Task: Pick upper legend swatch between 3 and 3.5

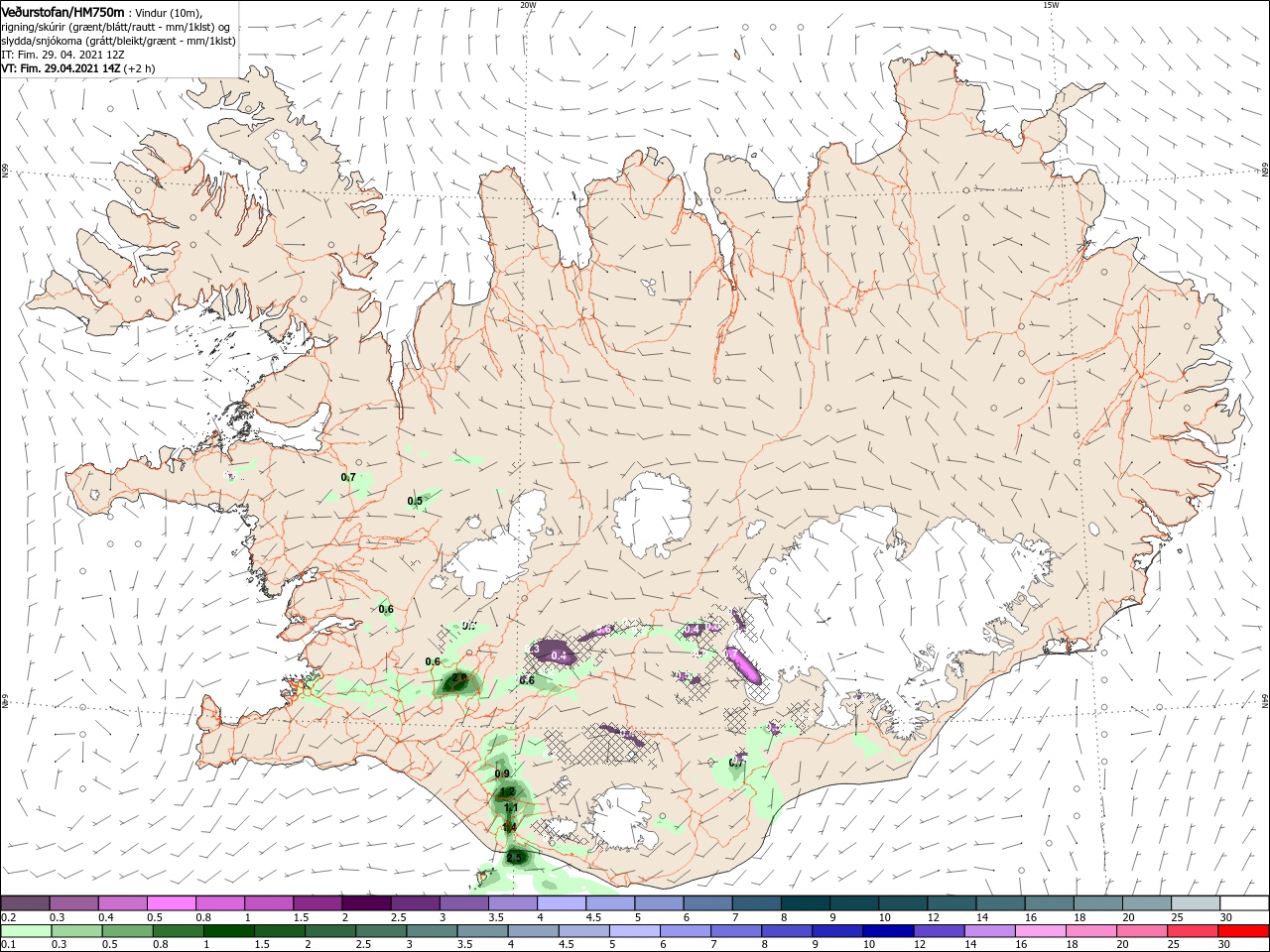Action: (463, 903)
